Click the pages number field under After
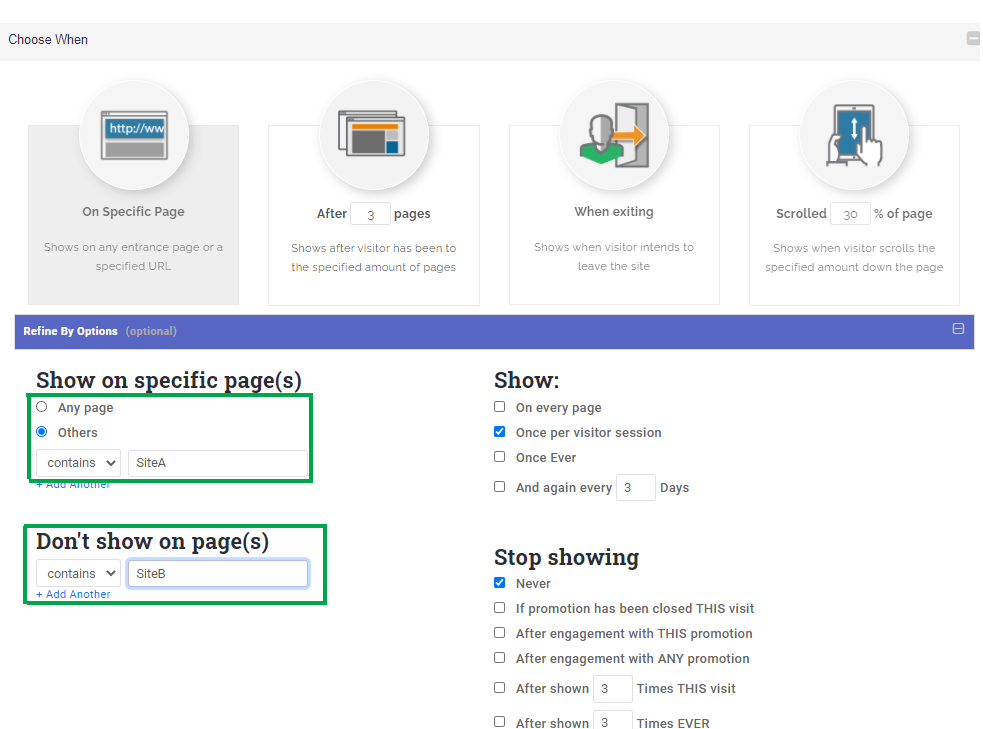The image size is (983, 729). [x=370, y=213]
